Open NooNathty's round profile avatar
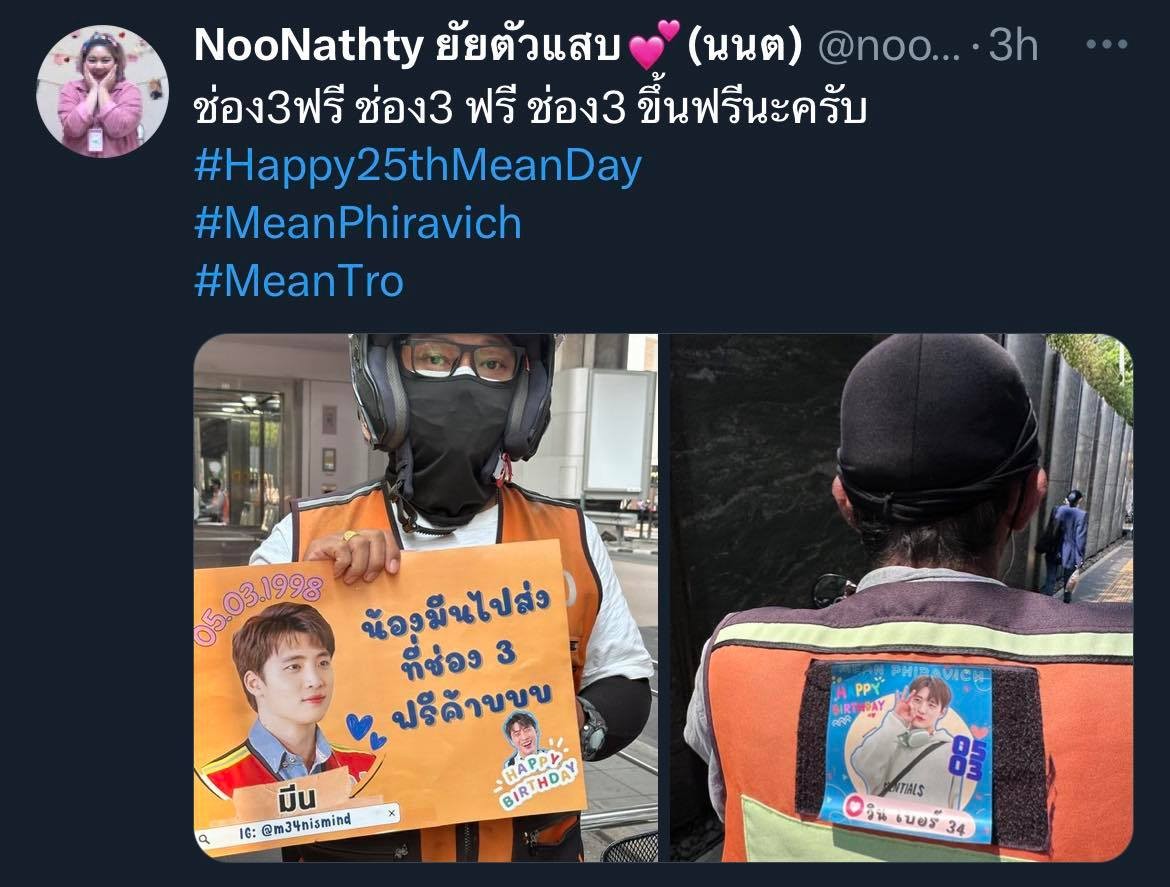 pos(102,92)
